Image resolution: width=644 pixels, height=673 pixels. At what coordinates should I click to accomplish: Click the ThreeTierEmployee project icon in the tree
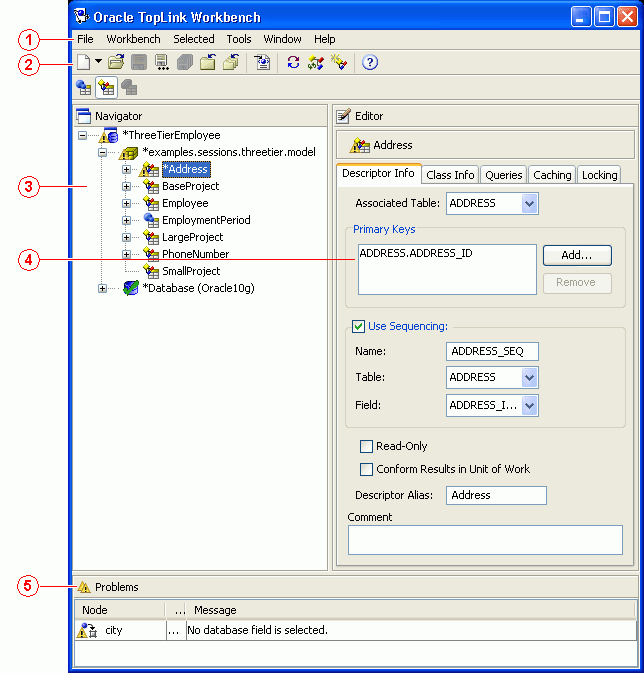(108, 136)
